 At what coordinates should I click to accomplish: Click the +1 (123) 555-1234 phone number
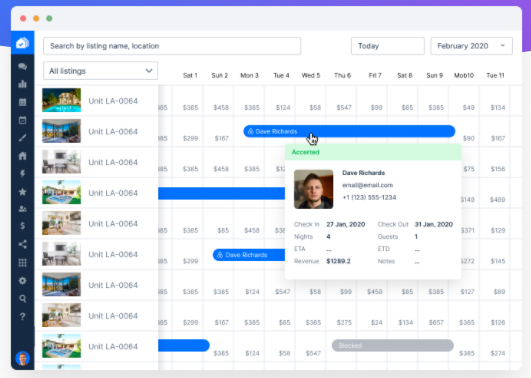pyautogui.click(x=369, y=197)
